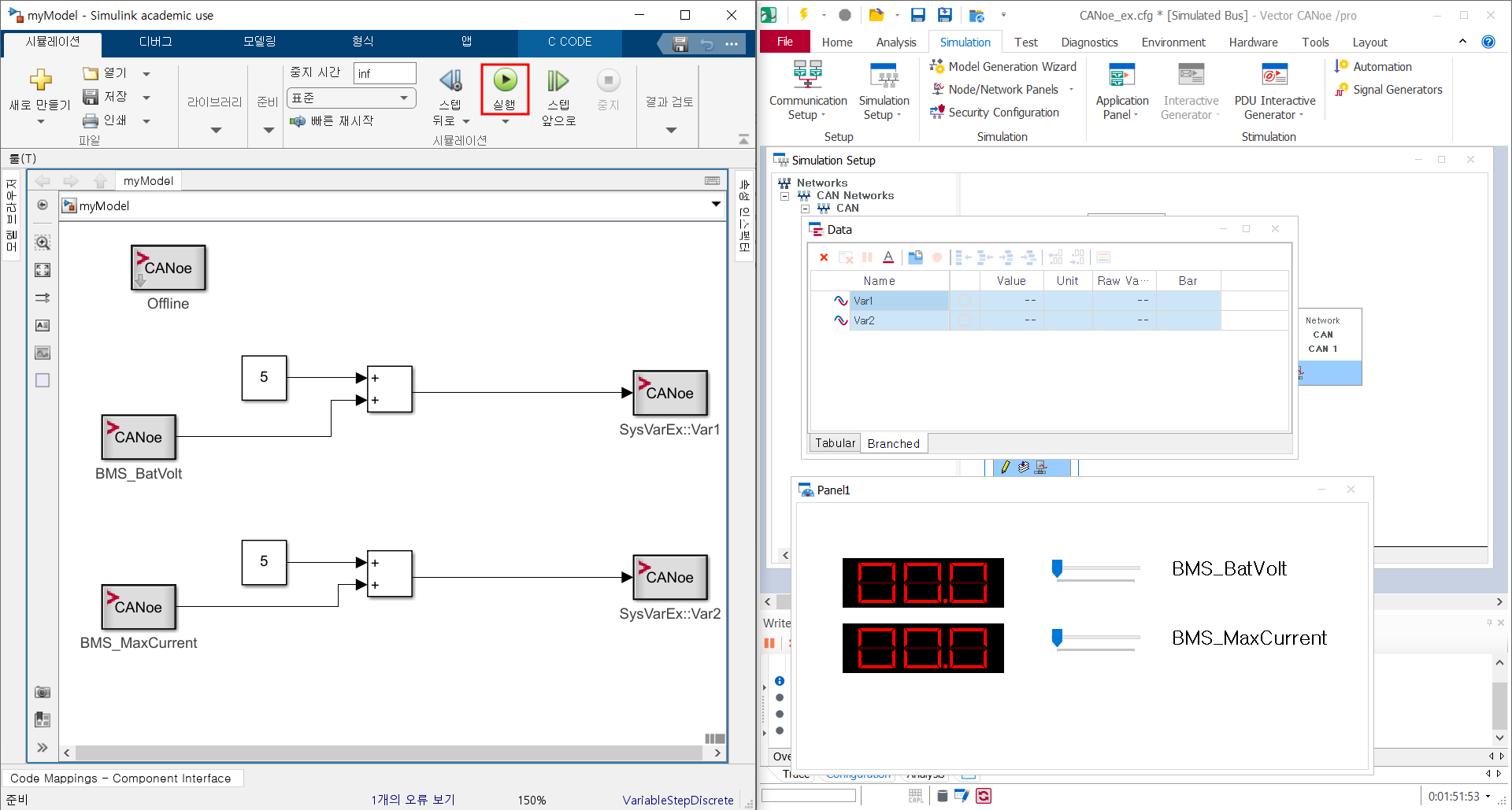
Task: Click Area rectangle icon in Simulink palette
Action: (43, 380)
